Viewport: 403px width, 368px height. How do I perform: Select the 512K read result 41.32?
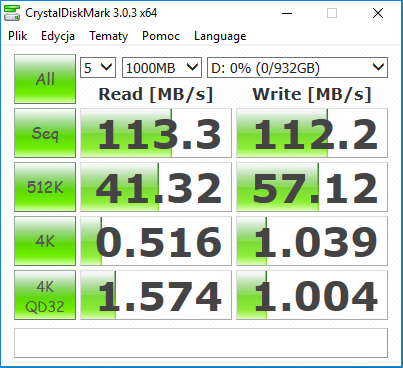(156, 187)
